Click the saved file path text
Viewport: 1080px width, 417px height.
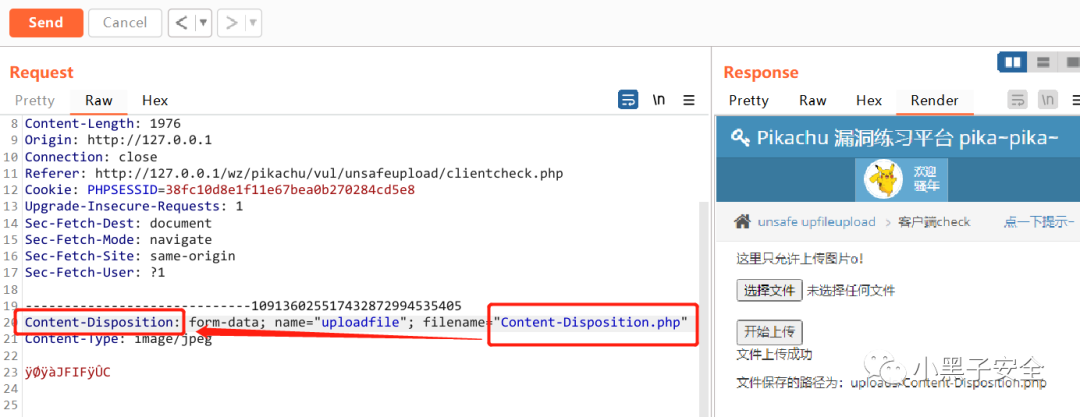click(x=891, y=383)
